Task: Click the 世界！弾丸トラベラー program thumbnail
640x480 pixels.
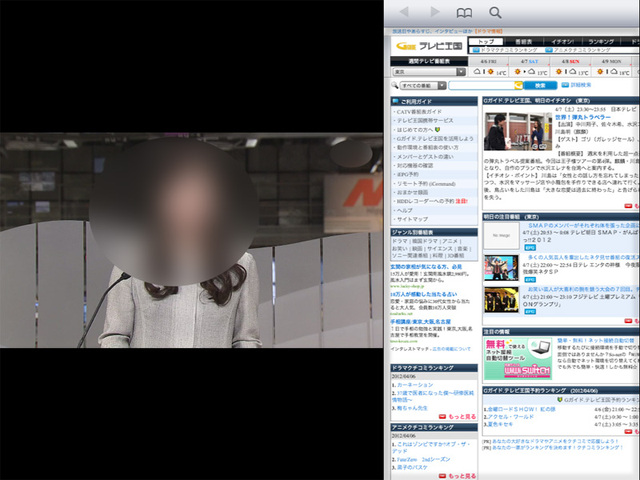Action: tap(518, 131)
